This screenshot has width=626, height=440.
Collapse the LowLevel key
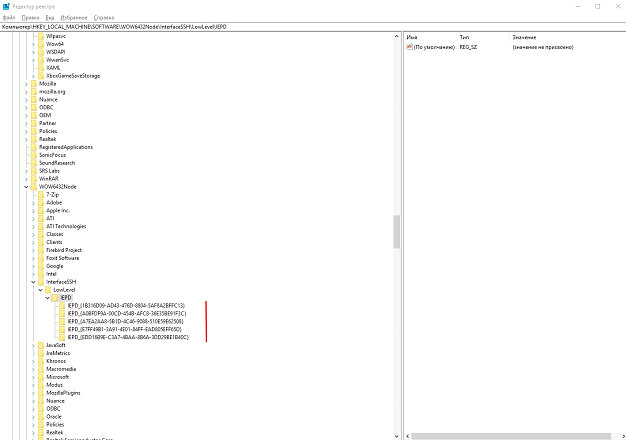pyautogui.click(x=41, y=290)
